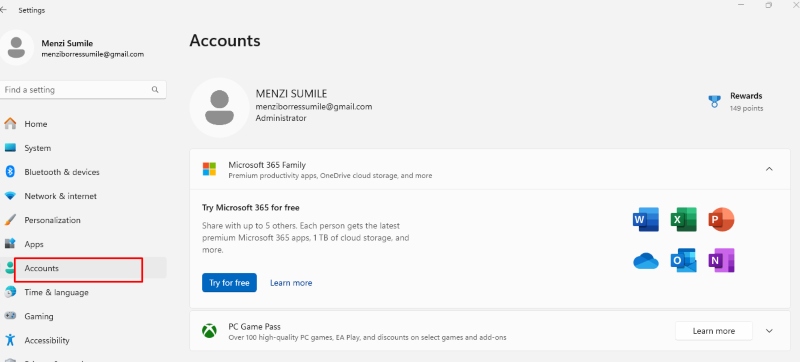Click the PC Game Pass heading text
This screenshot has height=362, width=800.
point(255,326)
